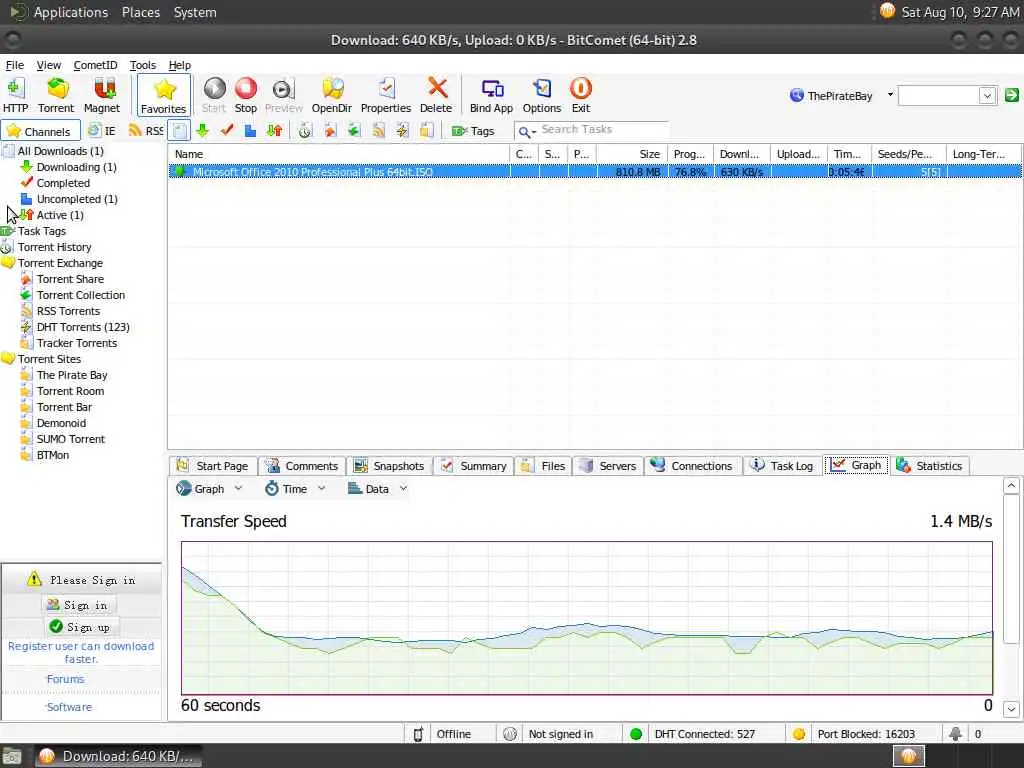1024x768 pixels.
Task: Stop the selected download task
Action: [246, 95]
